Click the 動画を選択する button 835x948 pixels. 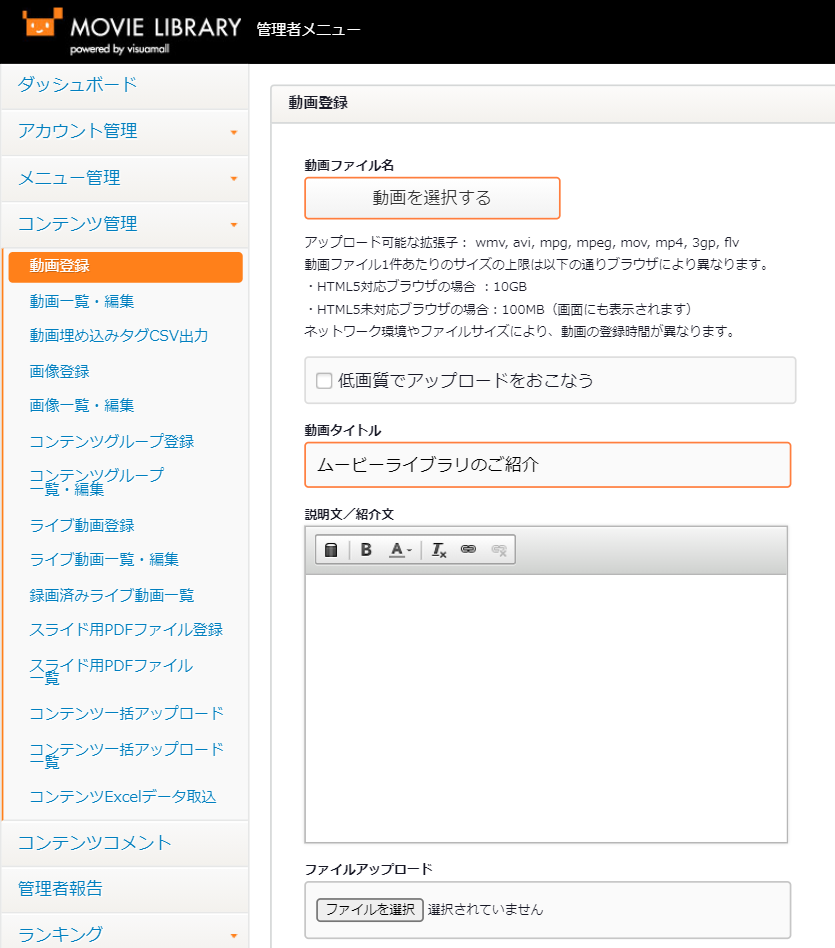(432, 198)
